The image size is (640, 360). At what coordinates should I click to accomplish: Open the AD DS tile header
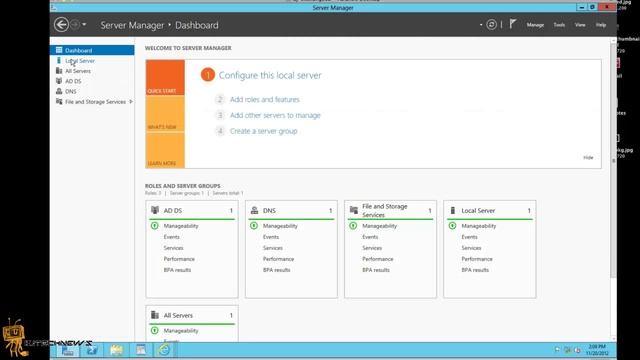point(192,211)
